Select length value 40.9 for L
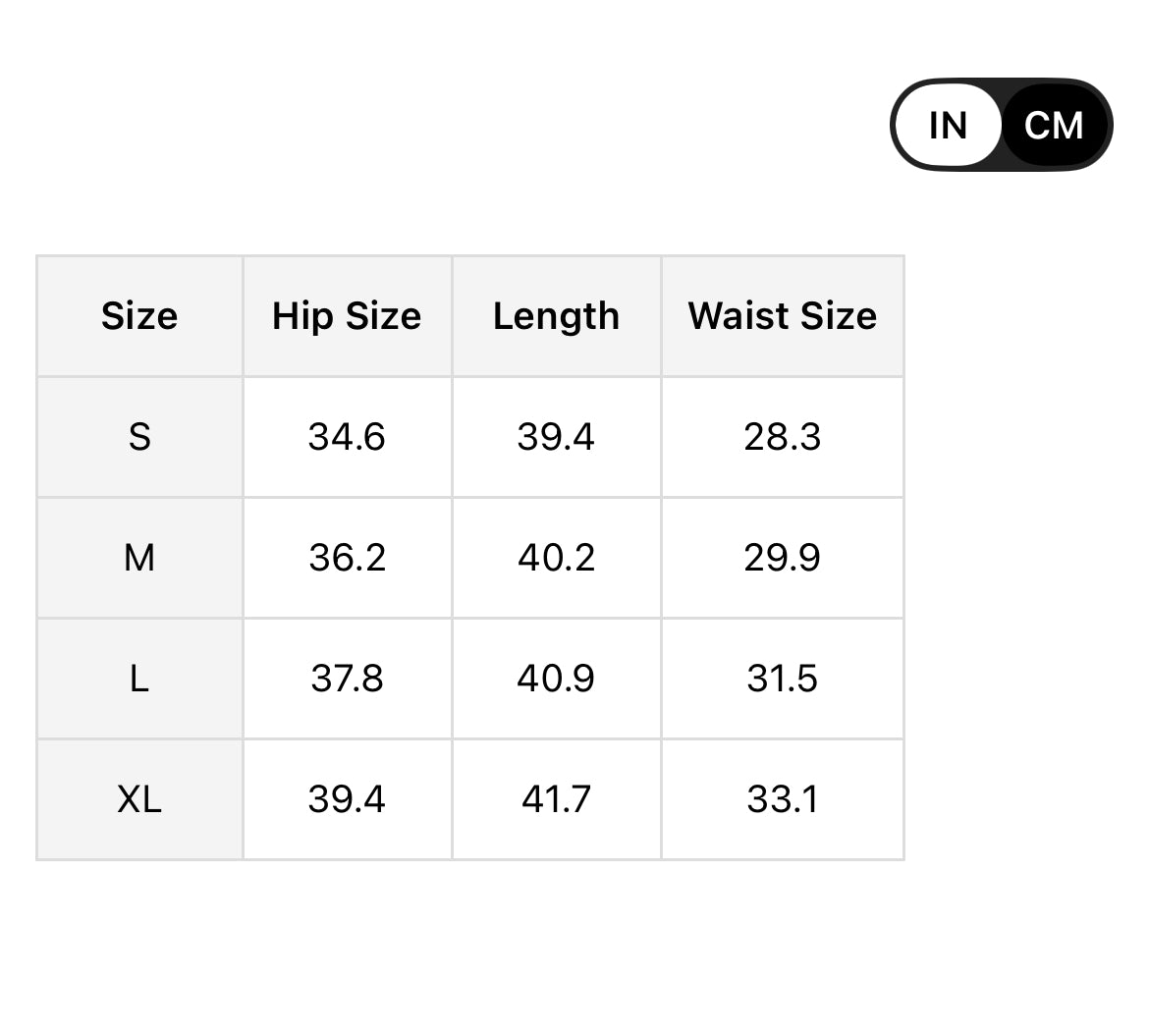Viewport: 1149px width, 1036px height. click(556, 679)
